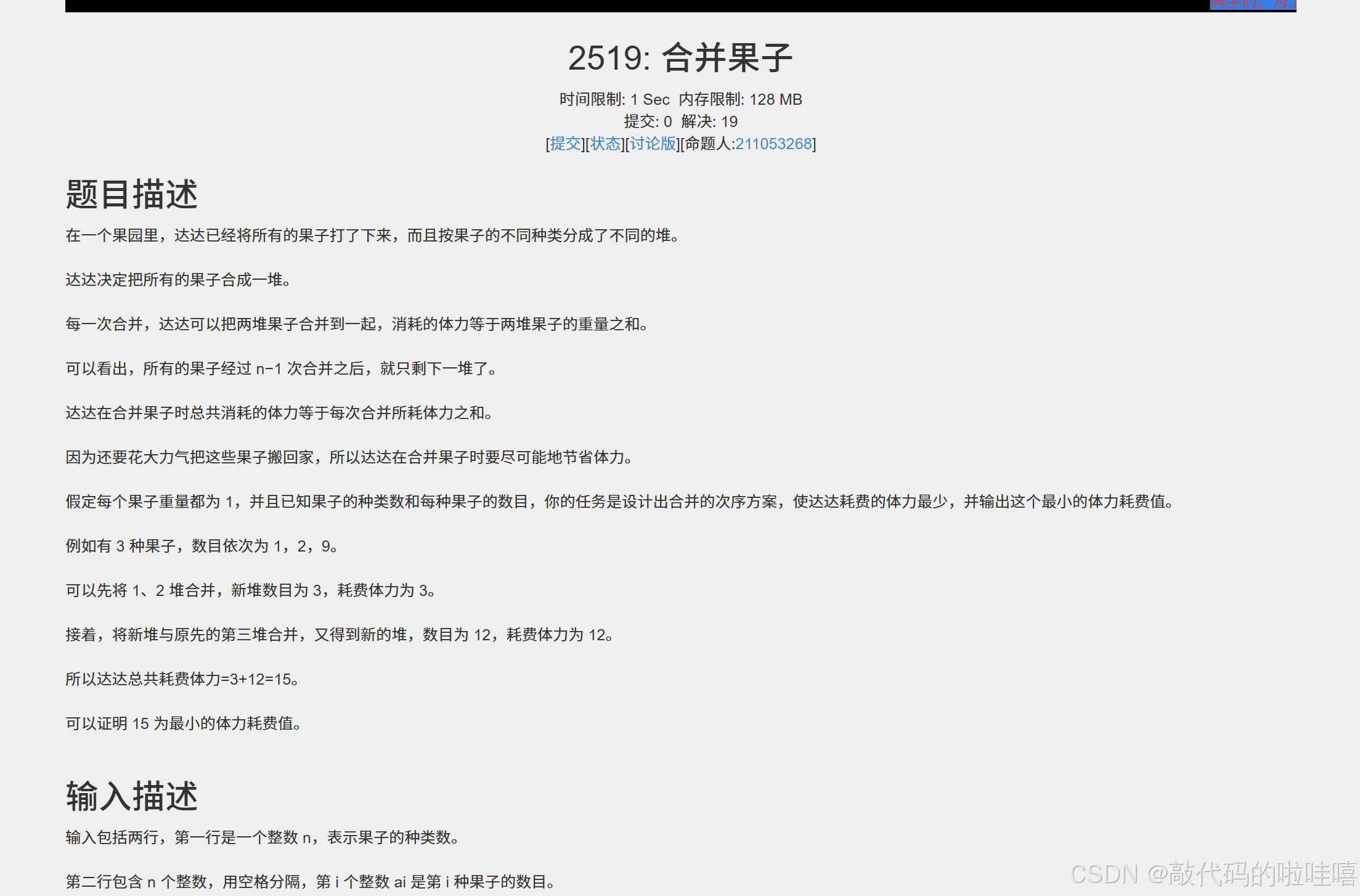Click the line 可以证明 15 为最小的体力耗费值
This screenshot has width=1360, height=896.
pos(184,723)
